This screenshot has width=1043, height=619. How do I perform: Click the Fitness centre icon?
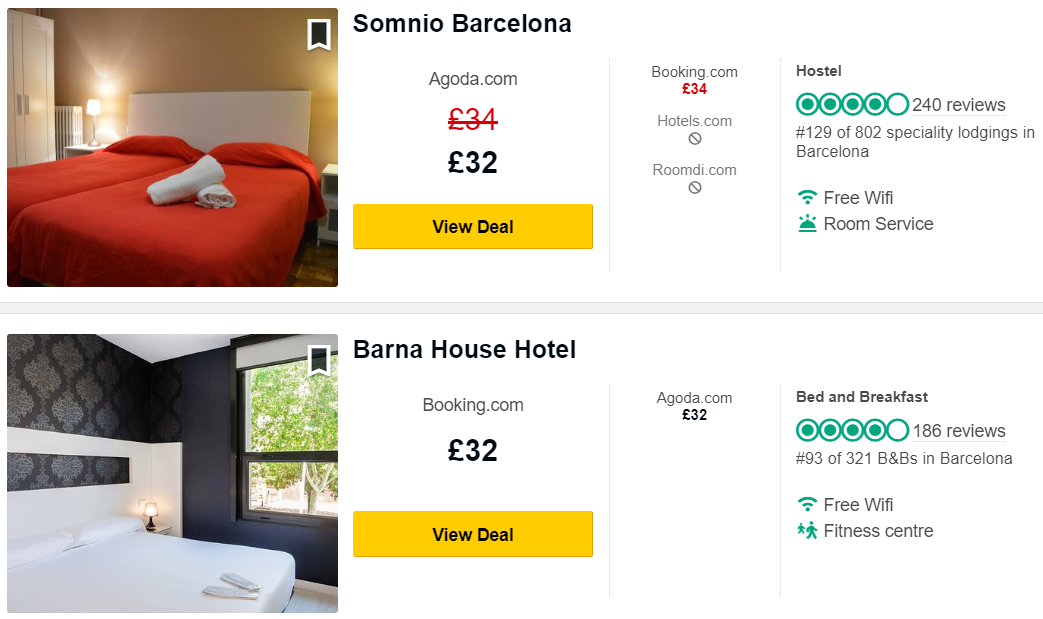tap(807, 531)
